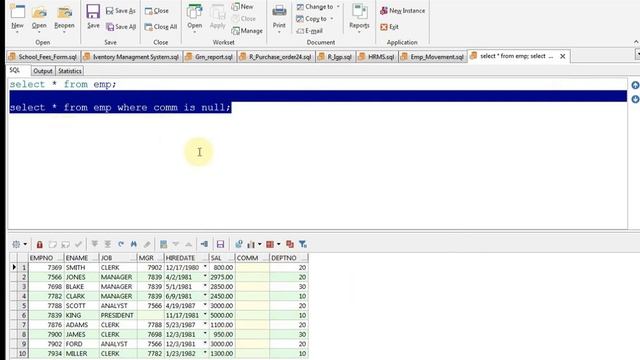
Task: Go to previous statement with the up arrow
Action: (x=635, y=85)
